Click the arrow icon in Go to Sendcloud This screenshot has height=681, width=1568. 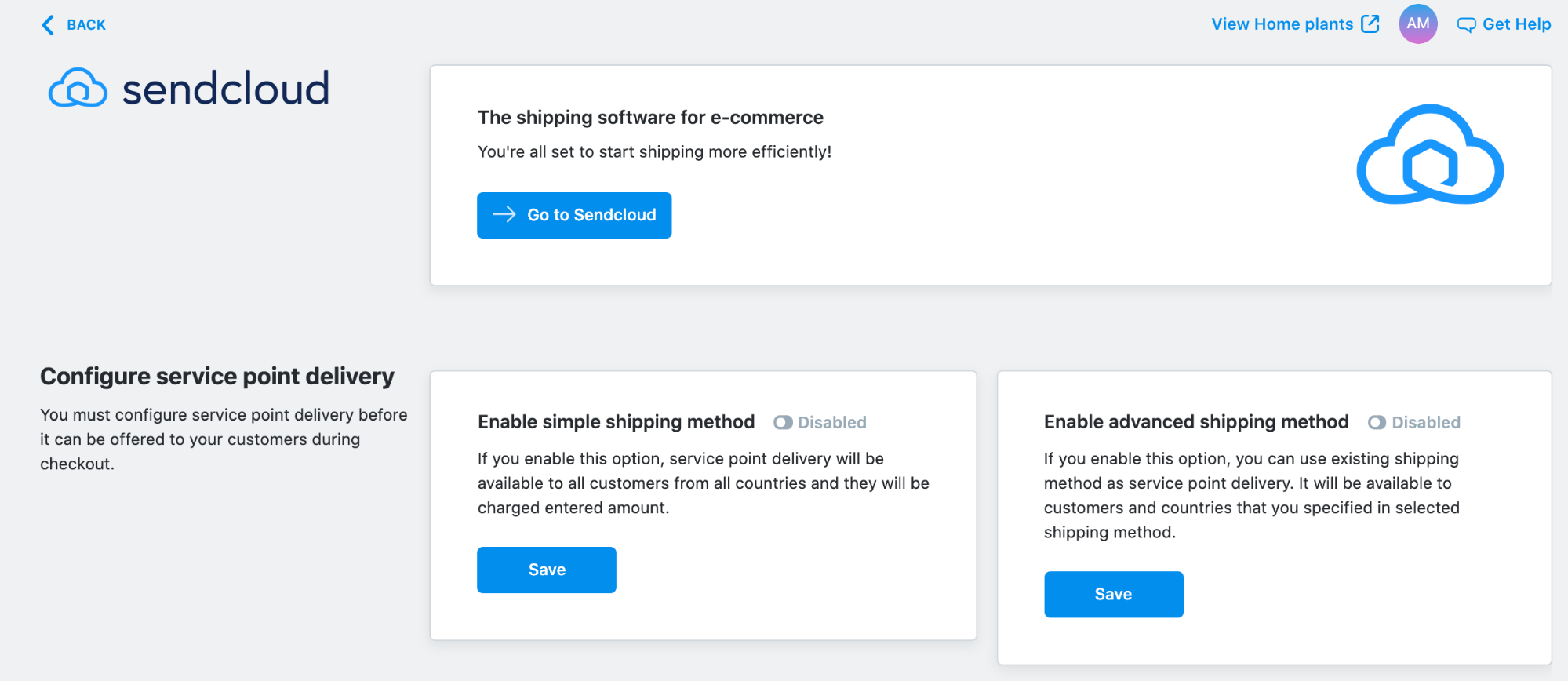pyautogui.click(x=504, y=214)
